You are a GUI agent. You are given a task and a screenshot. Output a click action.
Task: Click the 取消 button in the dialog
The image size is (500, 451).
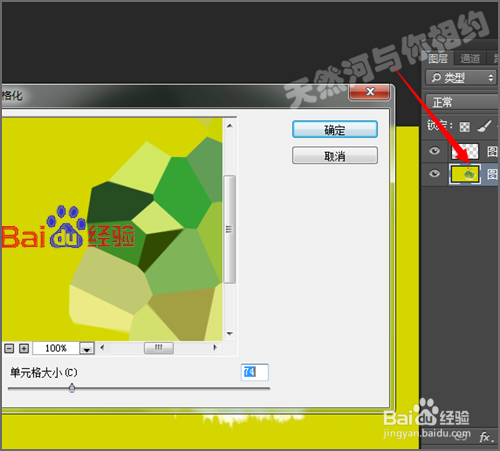pyautogui.click(x=335, y=155)
